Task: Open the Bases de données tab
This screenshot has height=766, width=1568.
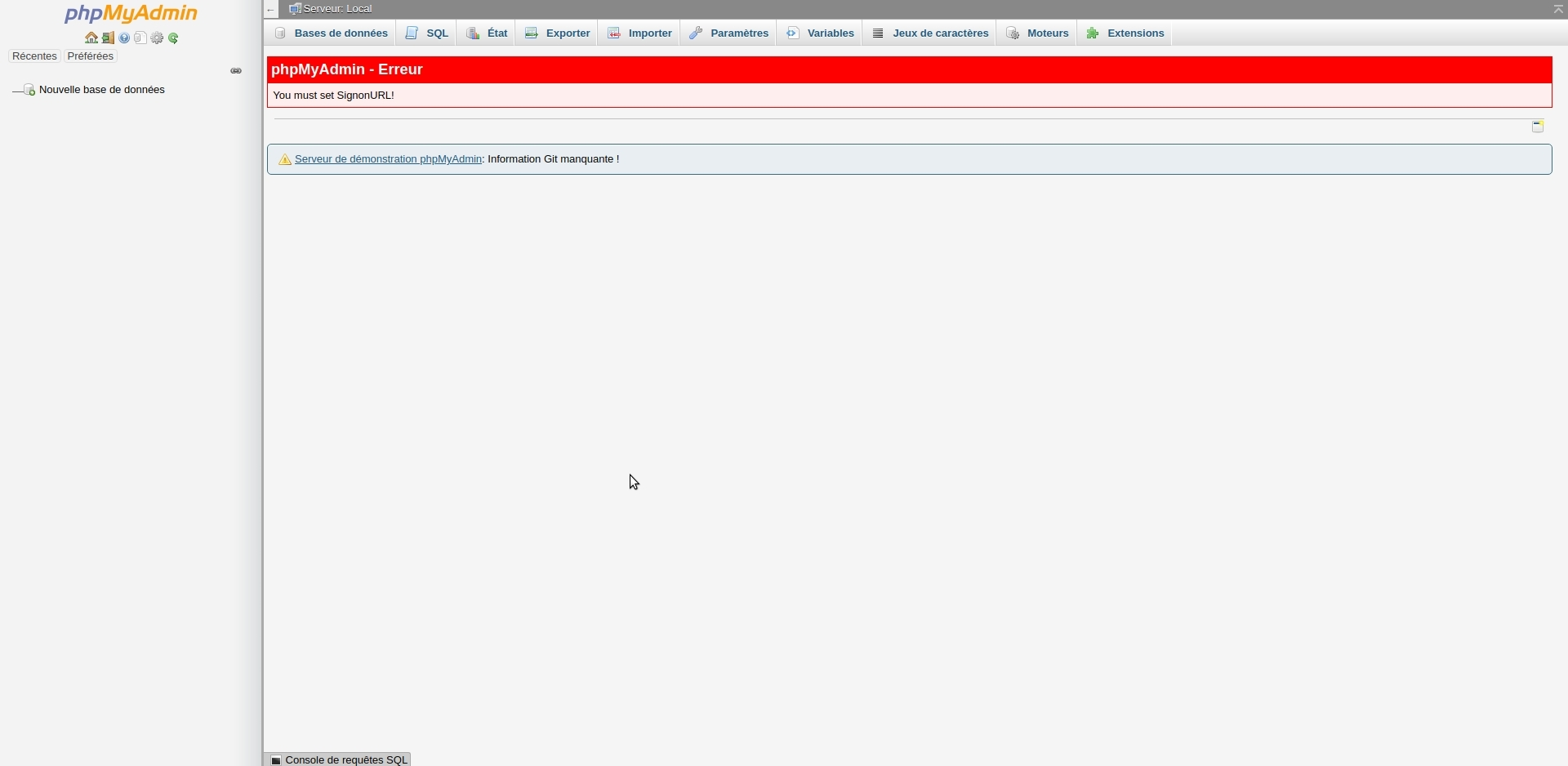Action: click(x=331, y=33)
